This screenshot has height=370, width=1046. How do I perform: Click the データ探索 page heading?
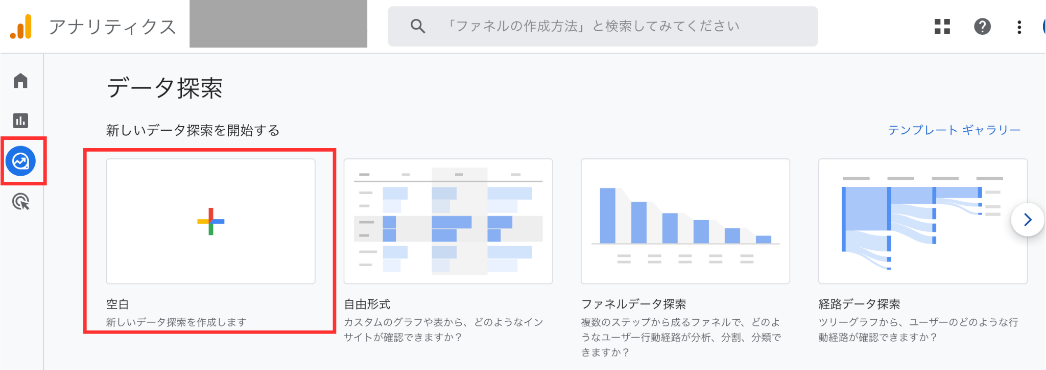pos(164,89)
